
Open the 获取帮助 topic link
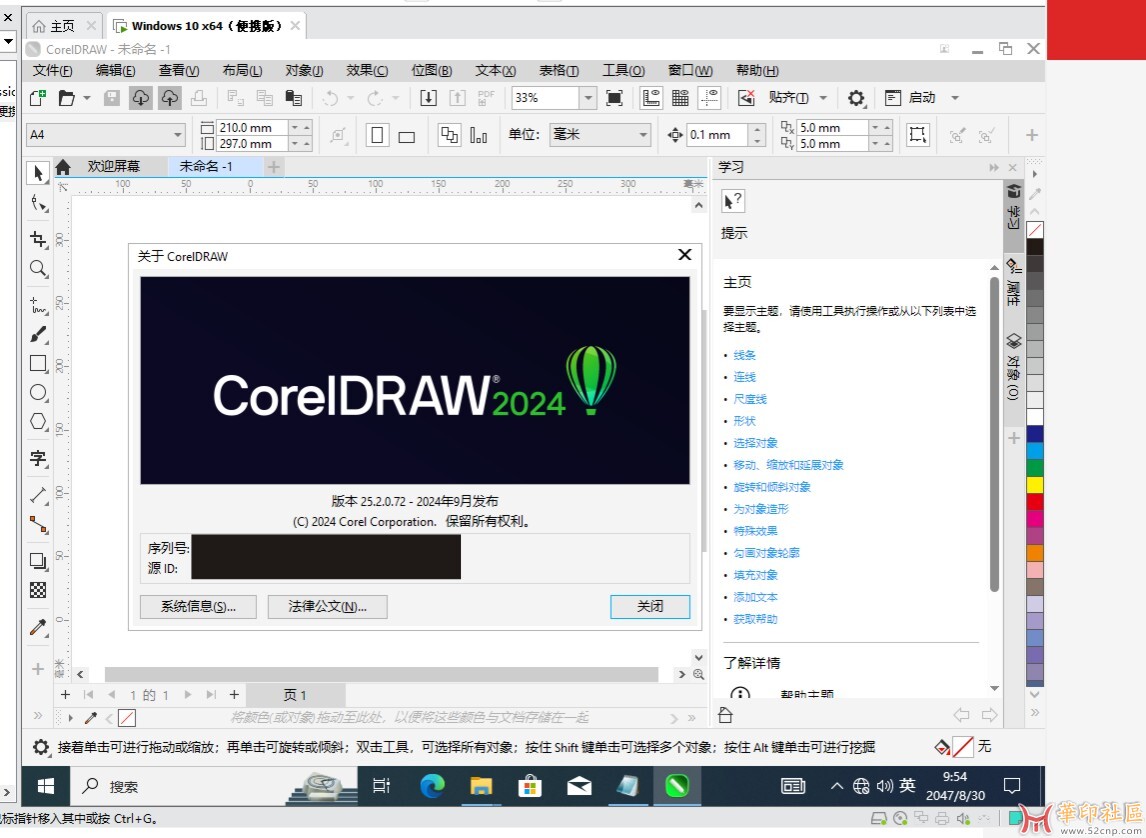756,619
